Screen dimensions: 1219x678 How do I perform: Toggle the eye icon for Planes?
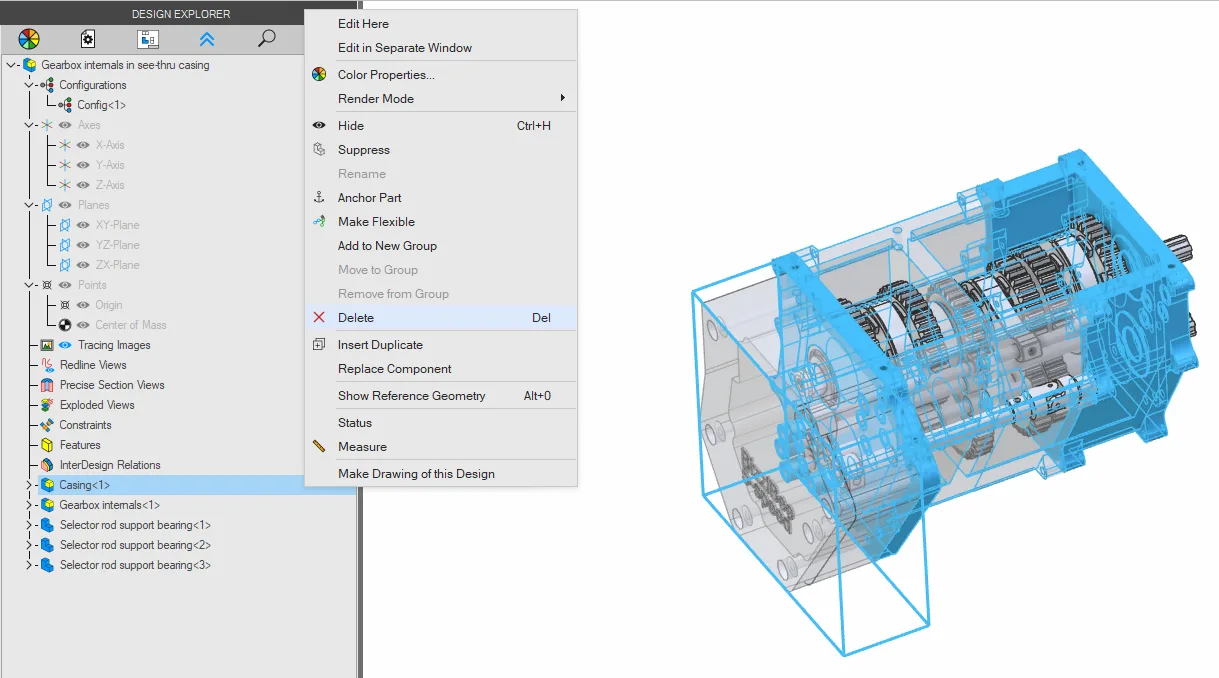(x=65, y=205)
